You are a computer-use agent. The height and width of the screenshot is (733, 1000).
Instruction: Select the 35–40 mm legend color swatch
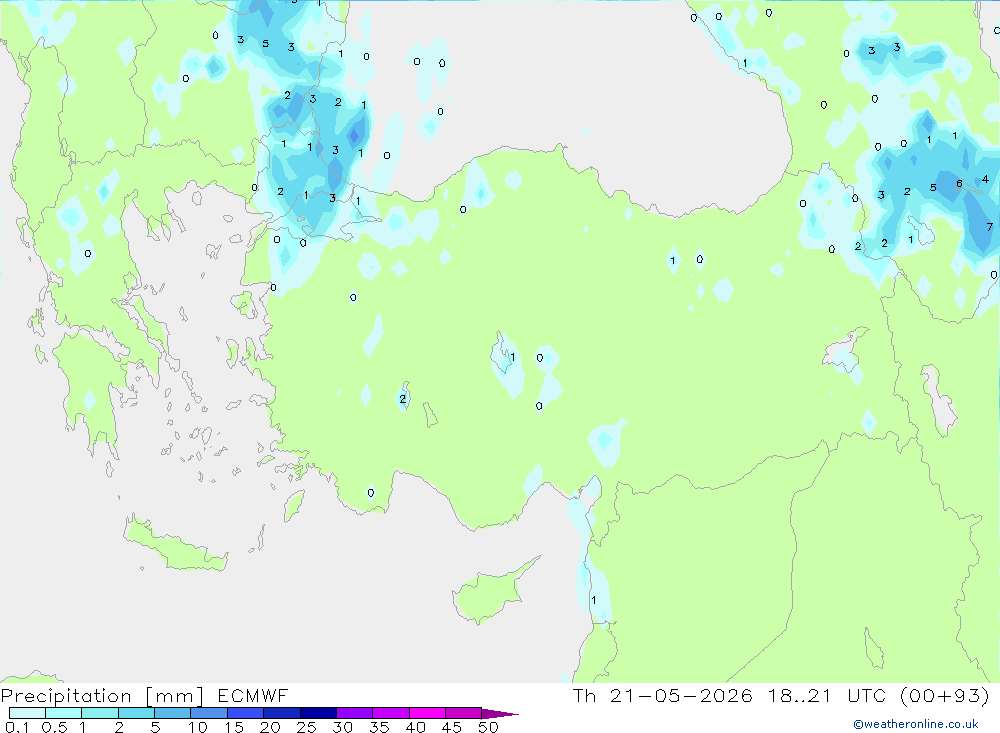(x=390, y=713)
